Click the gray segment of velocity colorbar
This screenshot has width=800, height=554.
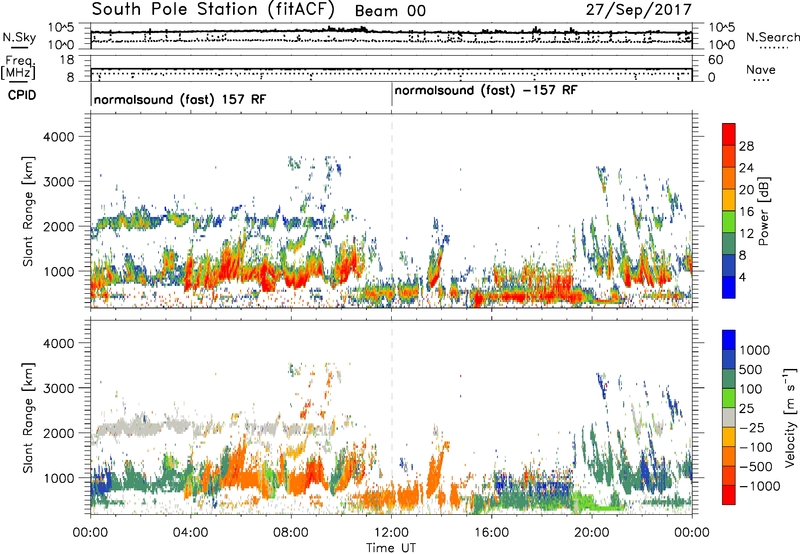coord(729,418)
